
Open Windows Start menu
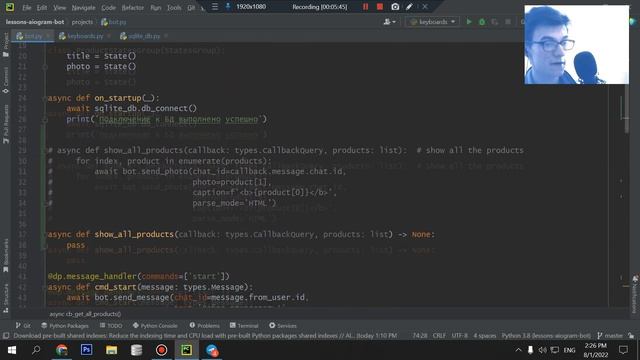[11, 350]
